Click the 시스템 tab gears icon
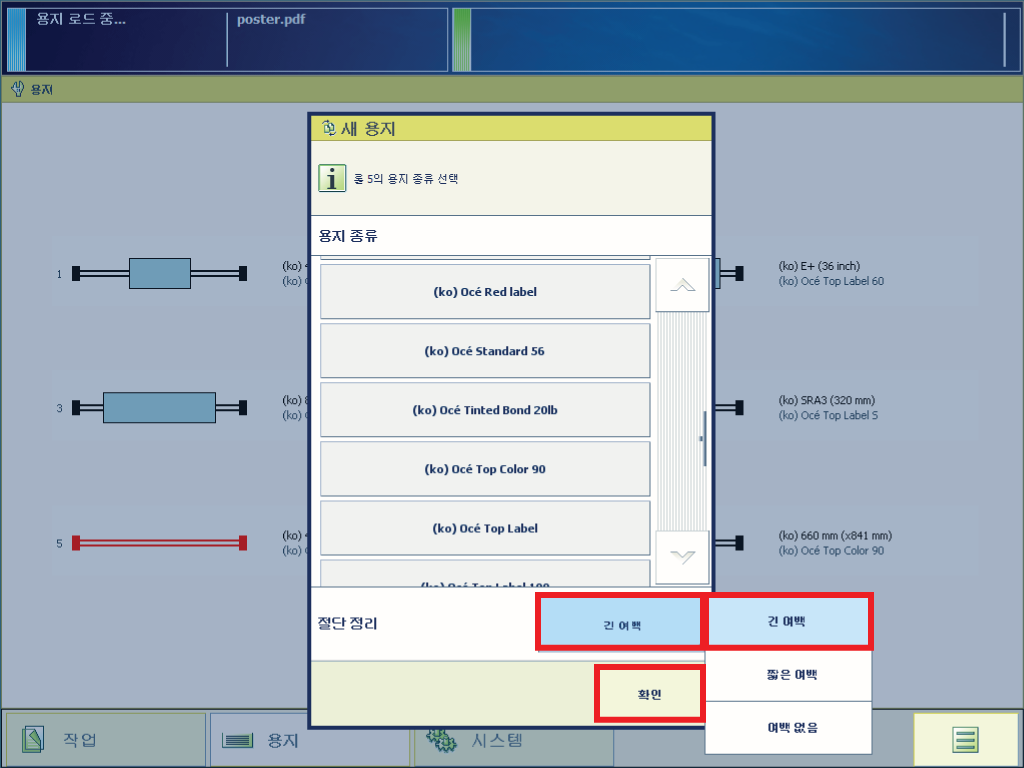 click(x=441, y=739)
